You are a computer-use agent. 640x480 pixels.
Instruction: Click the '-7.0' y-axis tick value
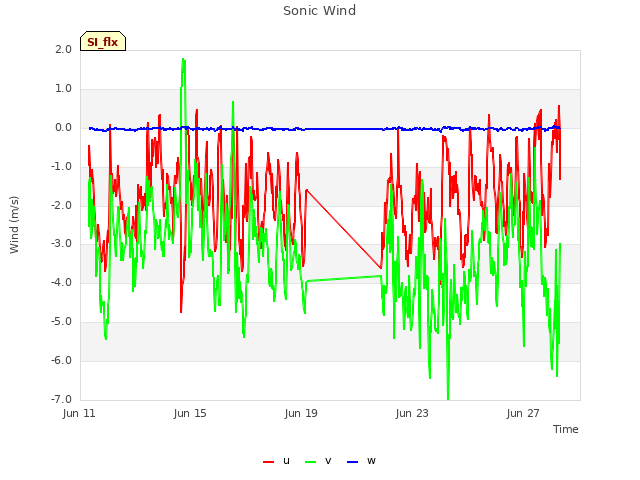tap(61, 399)
